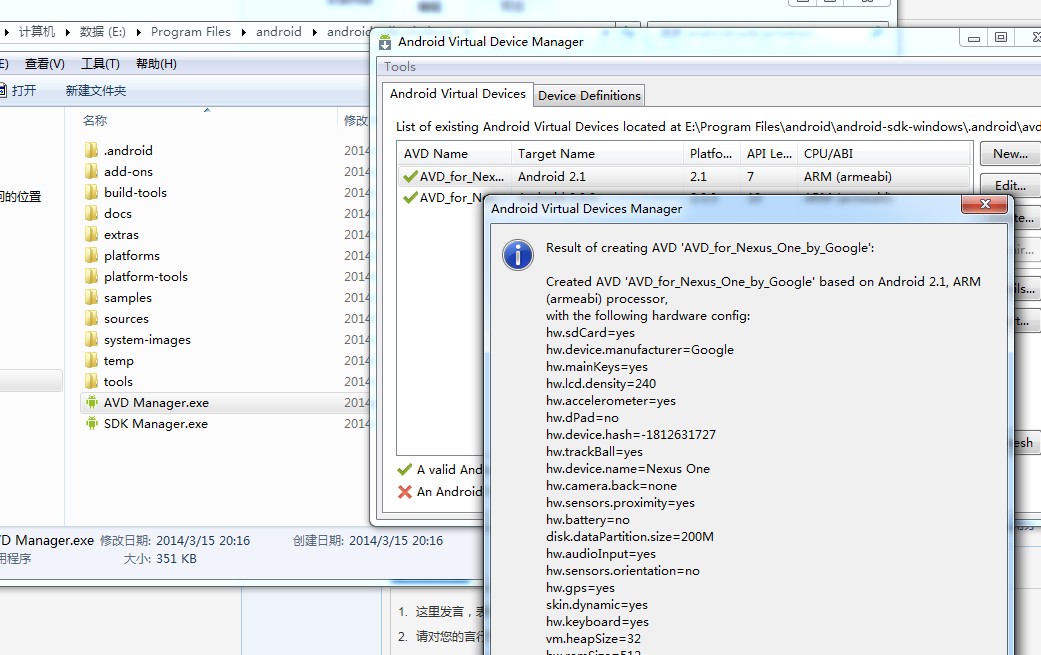Click green checkmark beside first AVD row
Screen dimensions: 1041x655
(410, 177)
